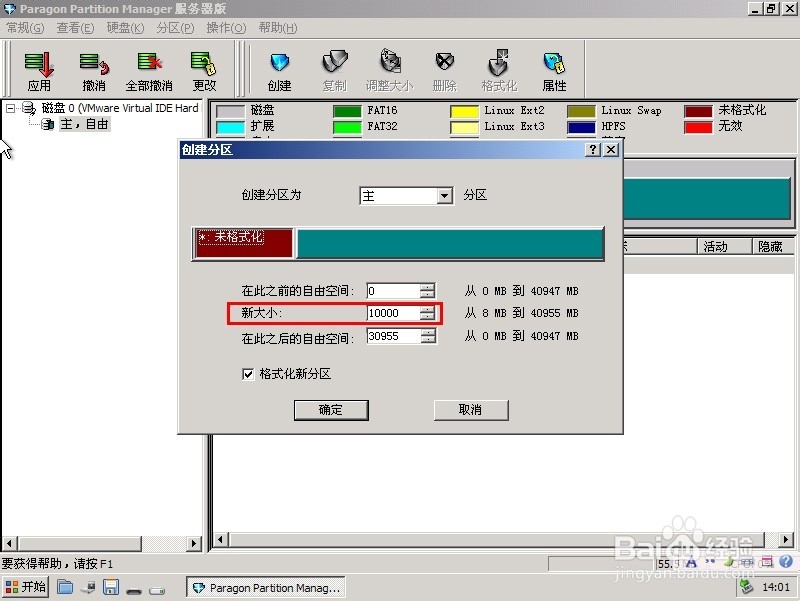
Task: Click the free space after input field
Action: click(393, 336)
